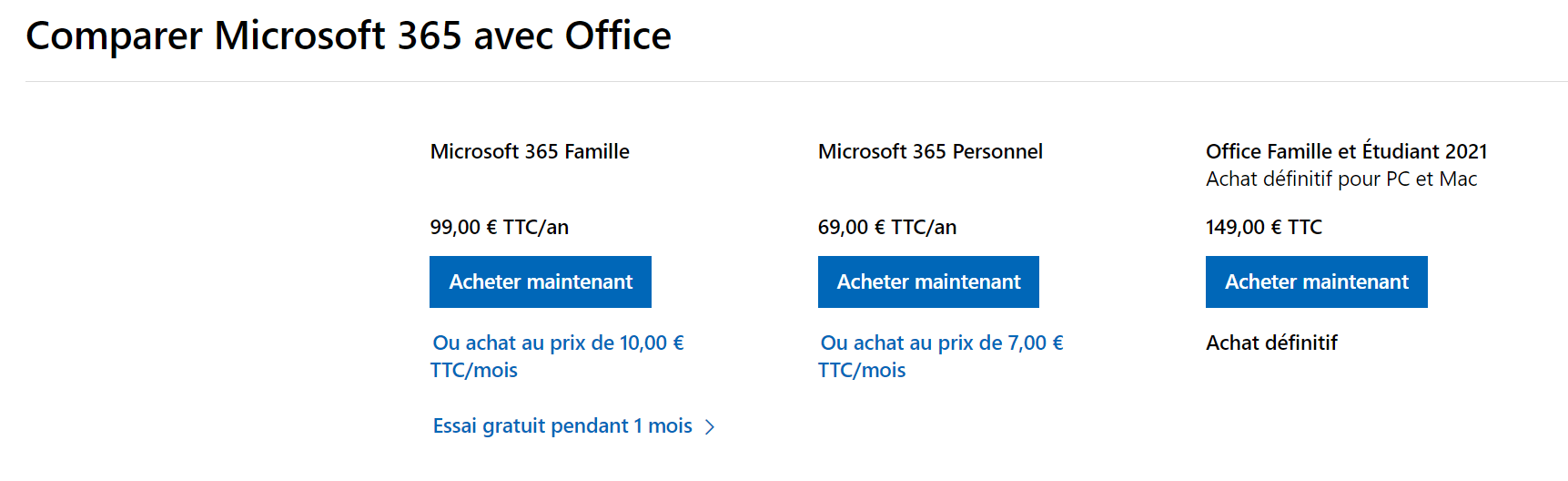Viewport: 1568px width, 481px height.
Task: Click the Achat définitif label under Office button
Action: click(1271, 343)
